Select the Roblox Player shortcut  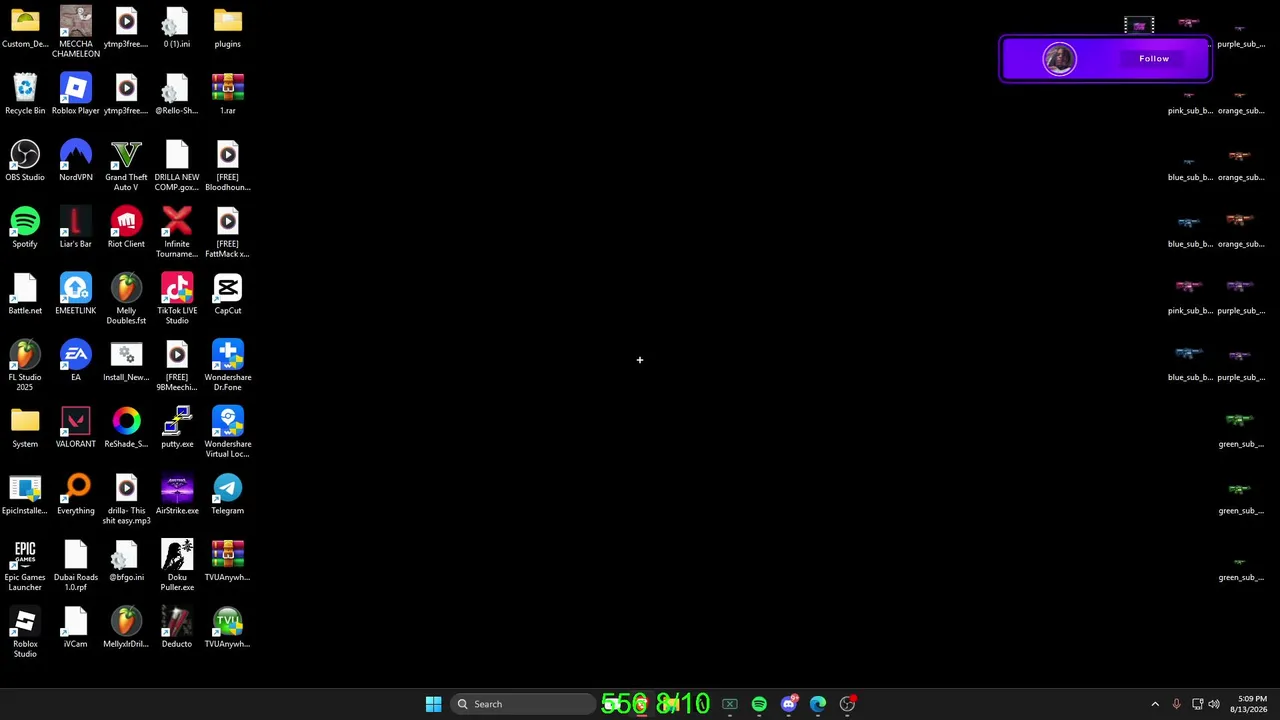click(x=76, y=95)
